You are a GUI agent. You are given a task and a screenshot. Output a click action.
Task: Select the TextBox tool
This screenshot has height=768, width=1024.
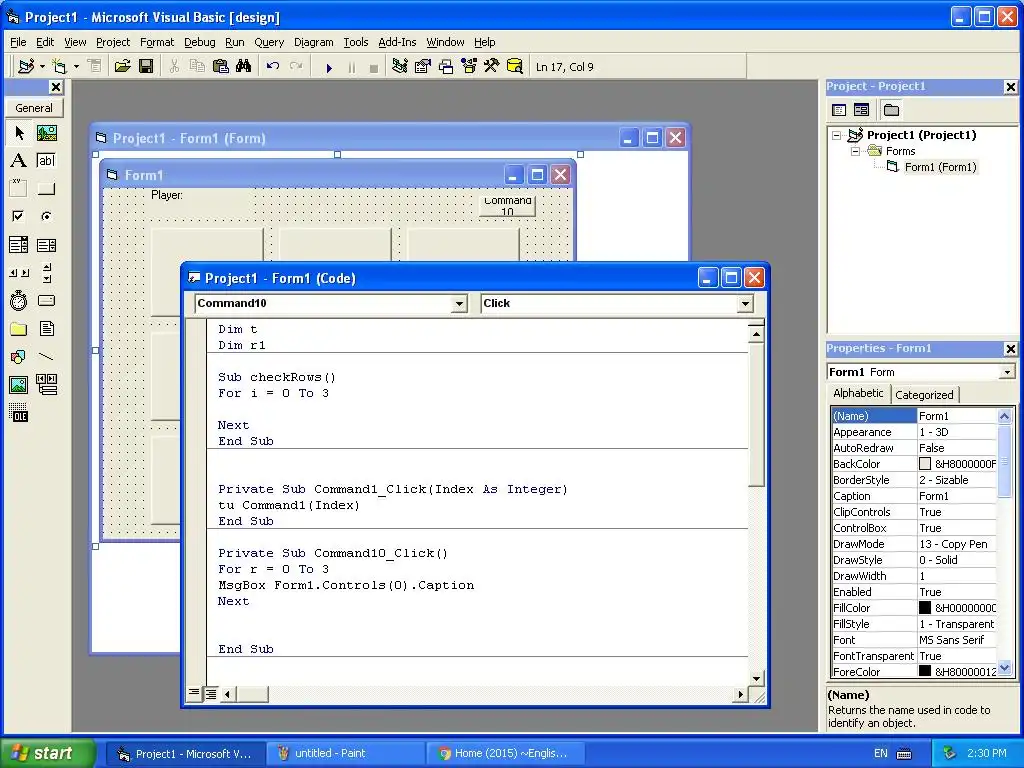(x=46, y=161)
